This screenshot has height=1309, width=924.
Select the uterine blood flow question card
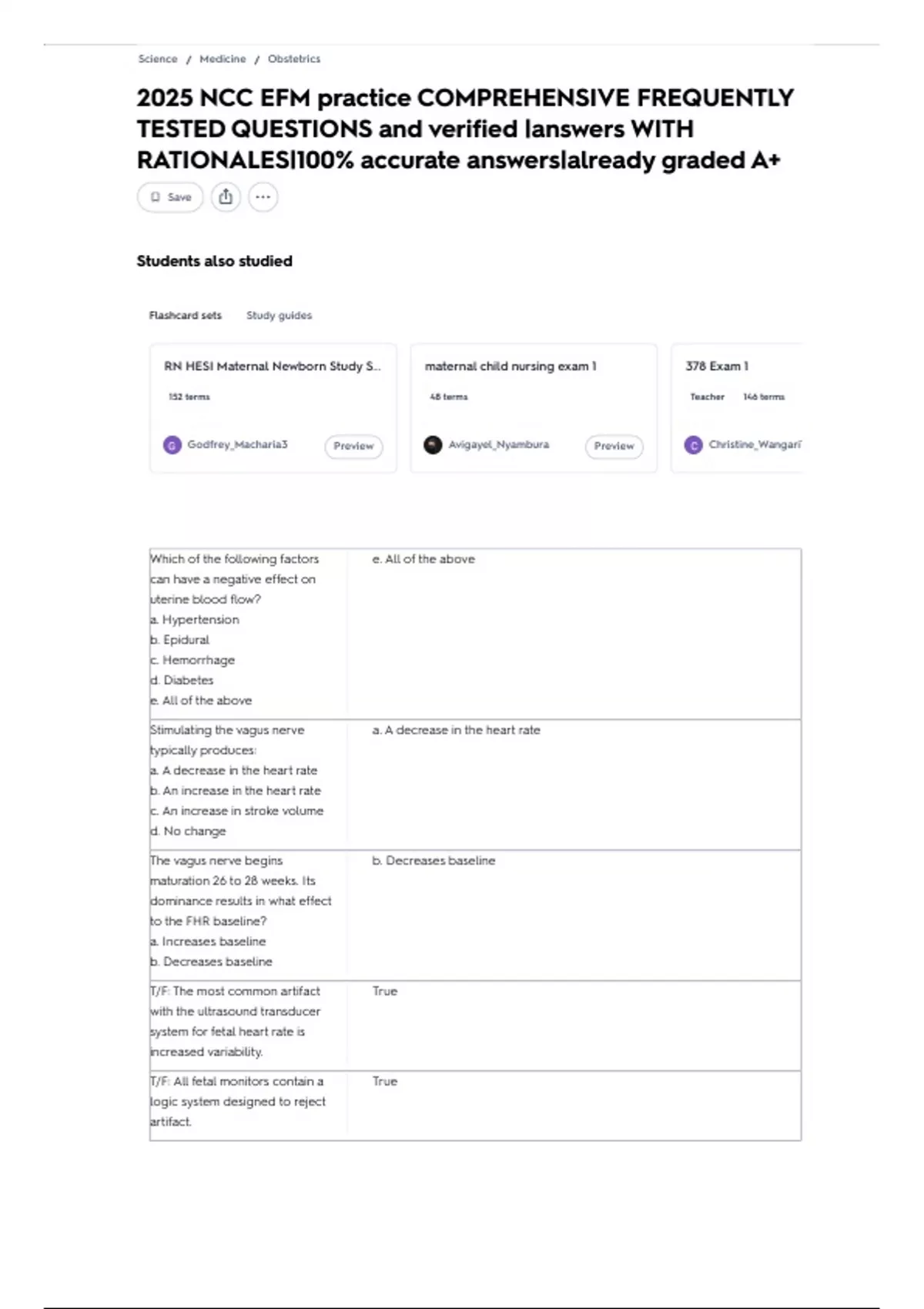[475, 633]
